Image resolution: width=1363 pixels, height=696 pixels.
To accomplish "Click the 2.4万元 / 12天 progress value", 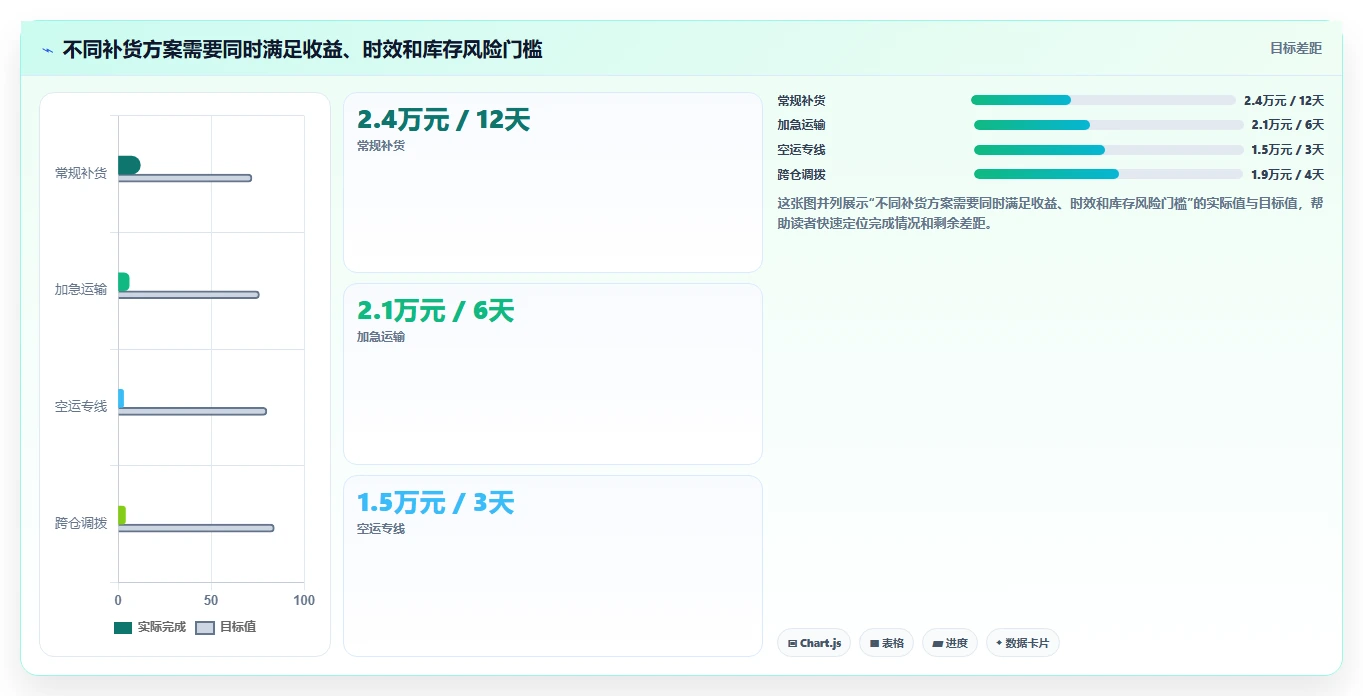I will [x=1284, y=101].
